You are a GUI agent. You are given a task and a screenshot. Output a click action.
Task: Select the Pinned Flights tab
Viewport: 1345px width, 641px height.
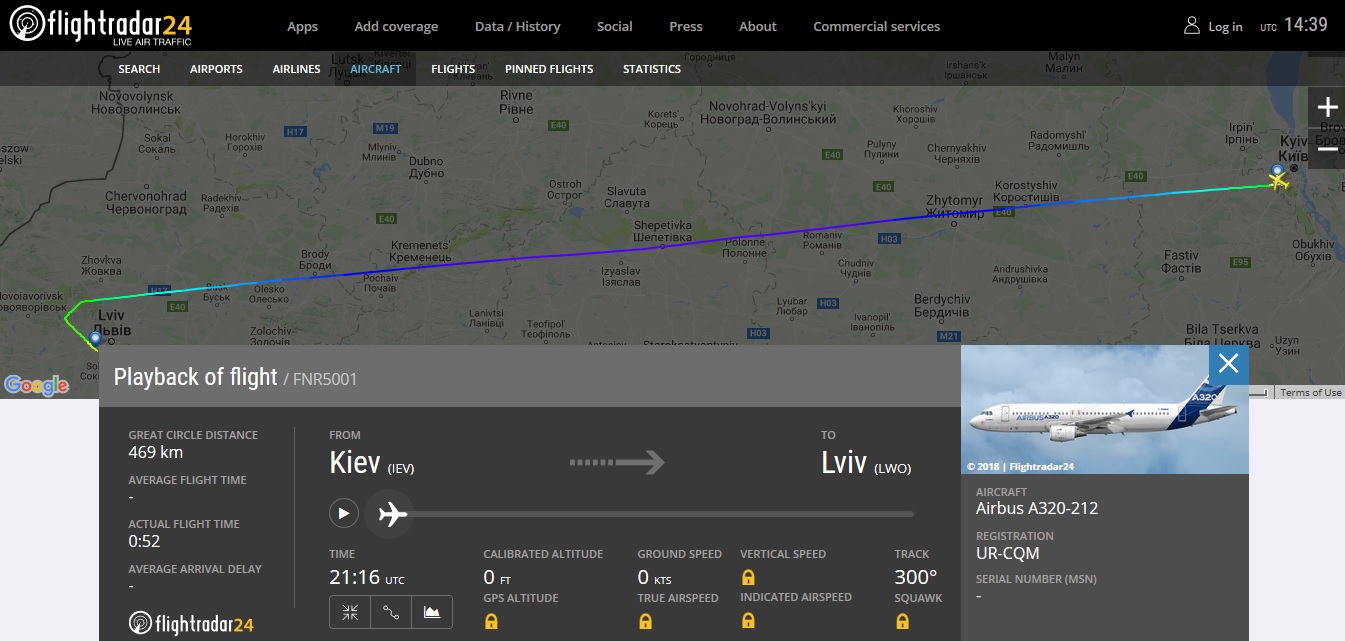(549, 69)
